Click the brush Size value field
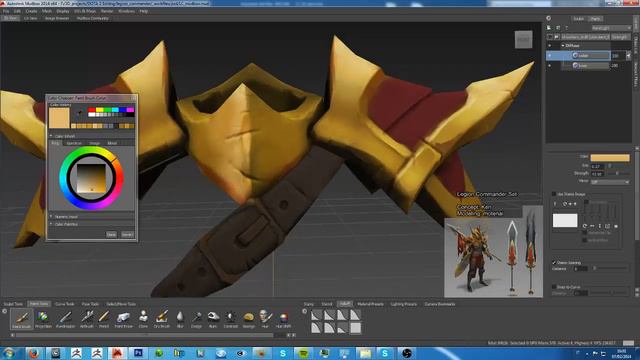The image size is (640, 360). tap(597, 166)
